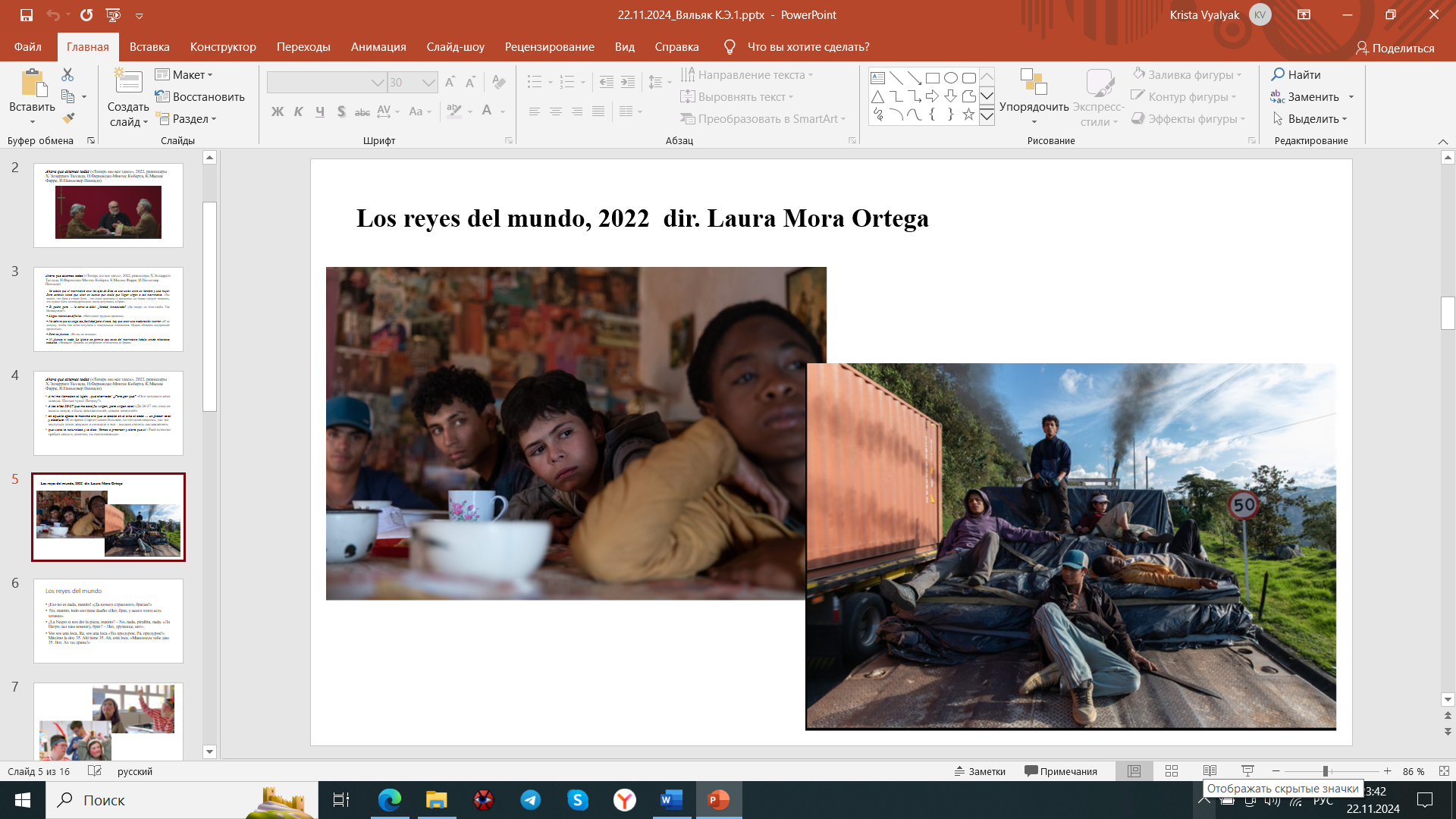Zoom in with the plus button
The height and width of the screenshot is (819, 1456).
click(1387, 771)
